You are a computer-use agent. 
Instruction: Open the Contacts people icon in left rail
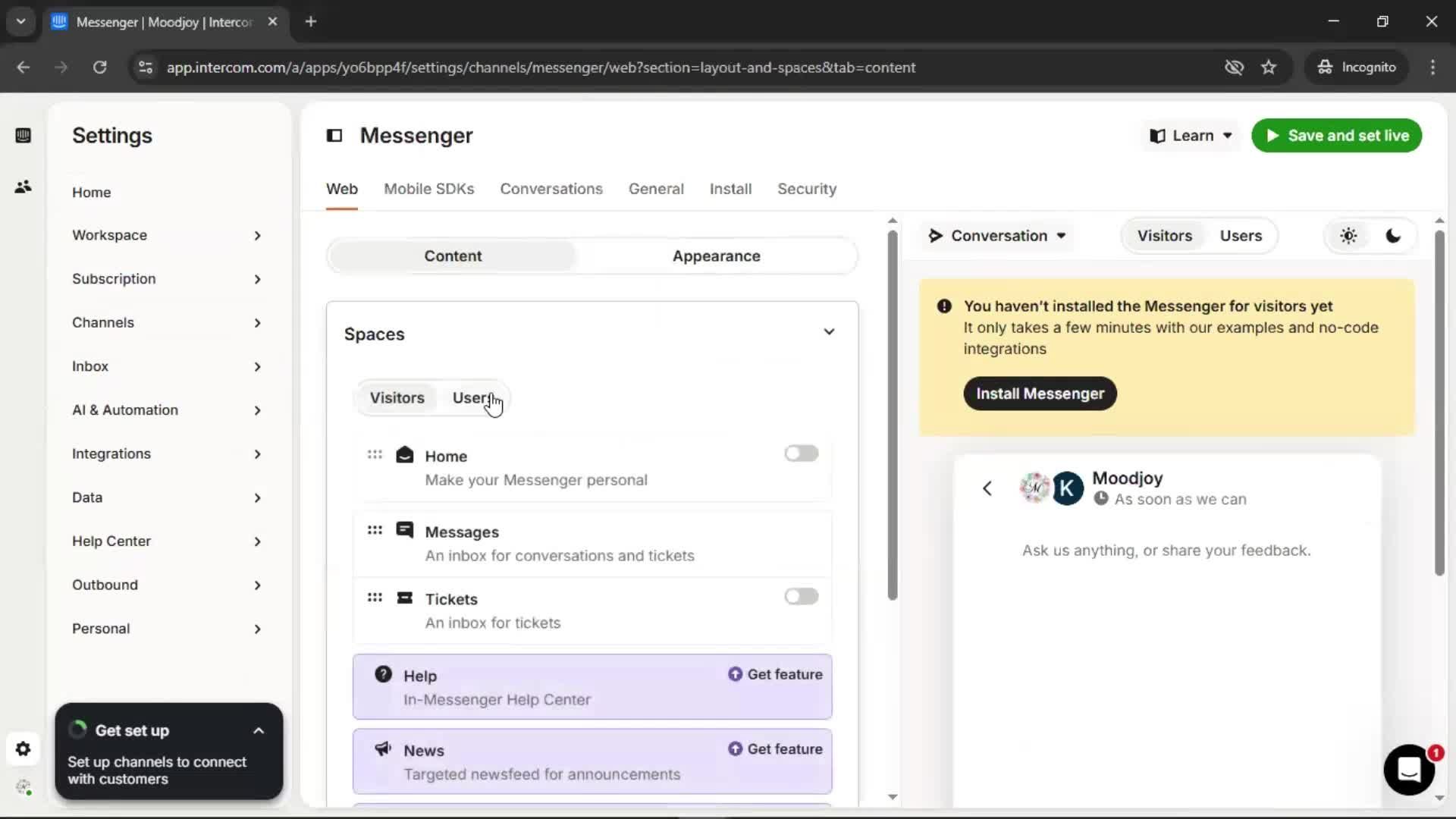pos(23,187)
